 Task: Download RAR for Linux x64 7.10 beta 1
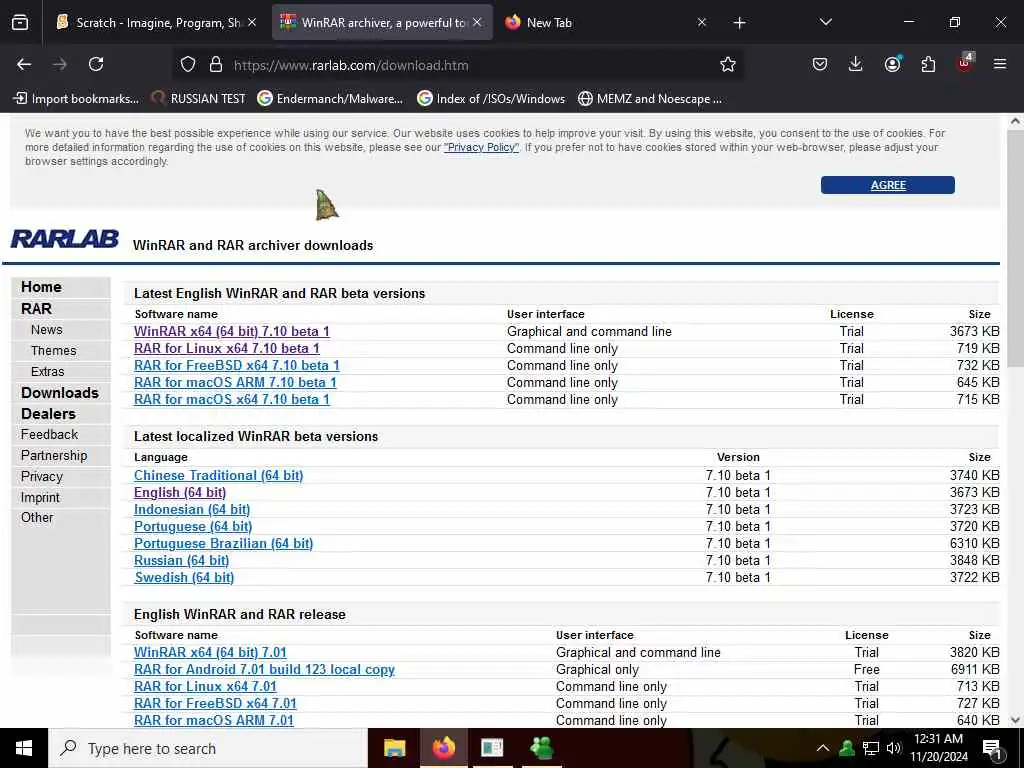tap(227, 348)
